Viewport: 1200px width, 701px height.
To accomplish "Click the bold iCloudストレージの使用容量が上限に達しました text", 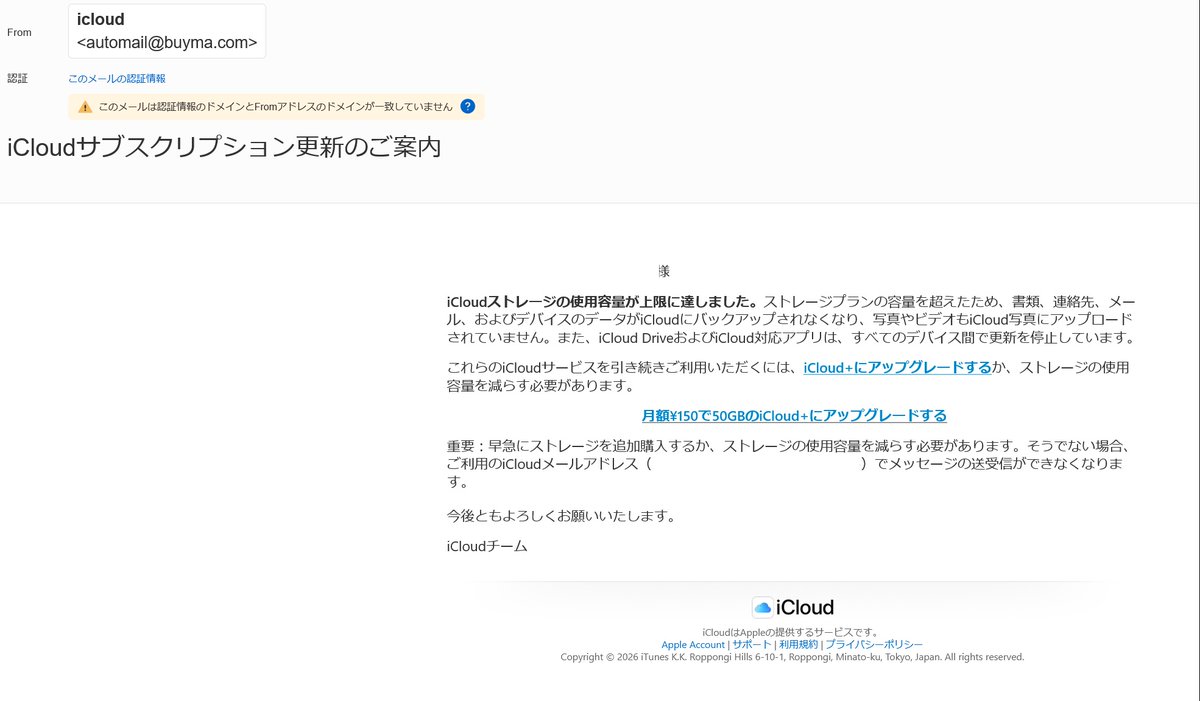I will point(603,301).
